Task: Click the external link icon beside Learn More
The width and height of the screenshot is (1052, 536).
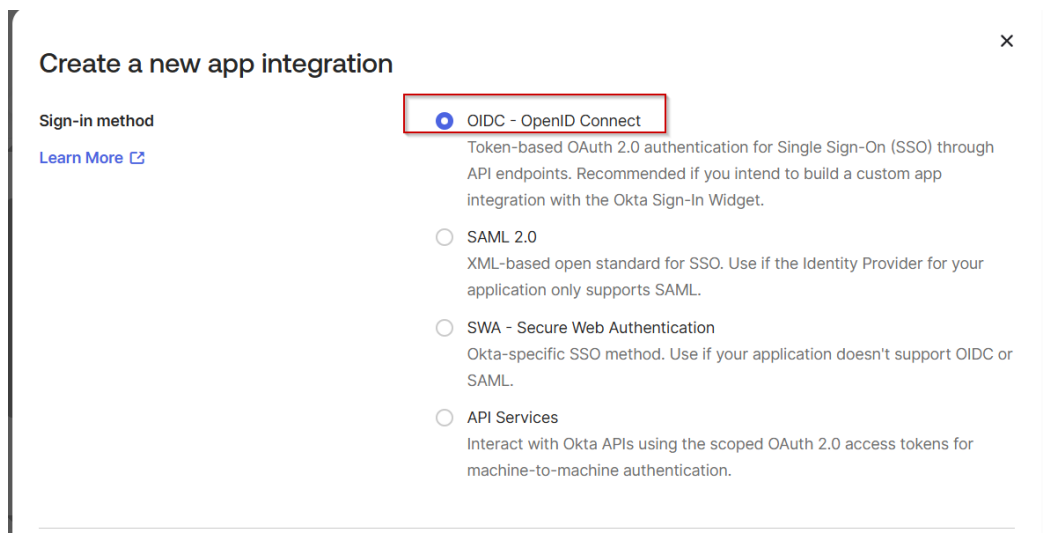Action: click(137, 158)
